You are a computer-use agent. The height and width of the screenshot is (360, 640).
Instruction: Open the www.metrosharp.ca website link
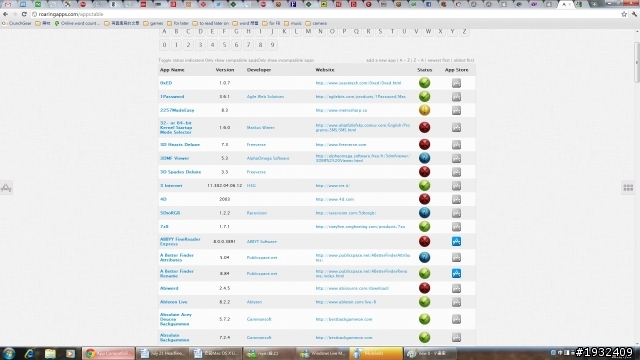point(341,110)
